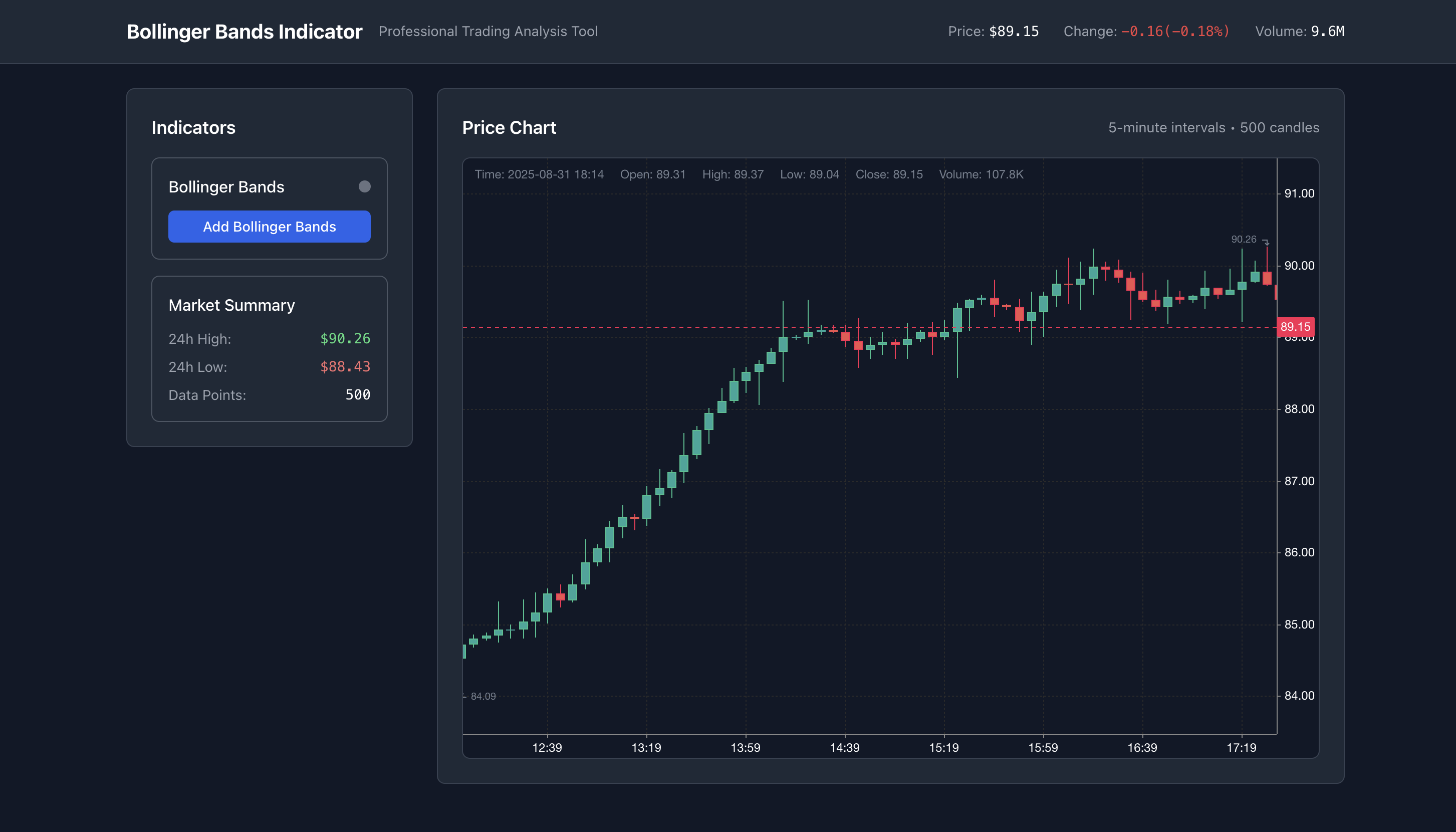Click the 17:19 time axis label
1456x832 pixels.
point(1241,747)
